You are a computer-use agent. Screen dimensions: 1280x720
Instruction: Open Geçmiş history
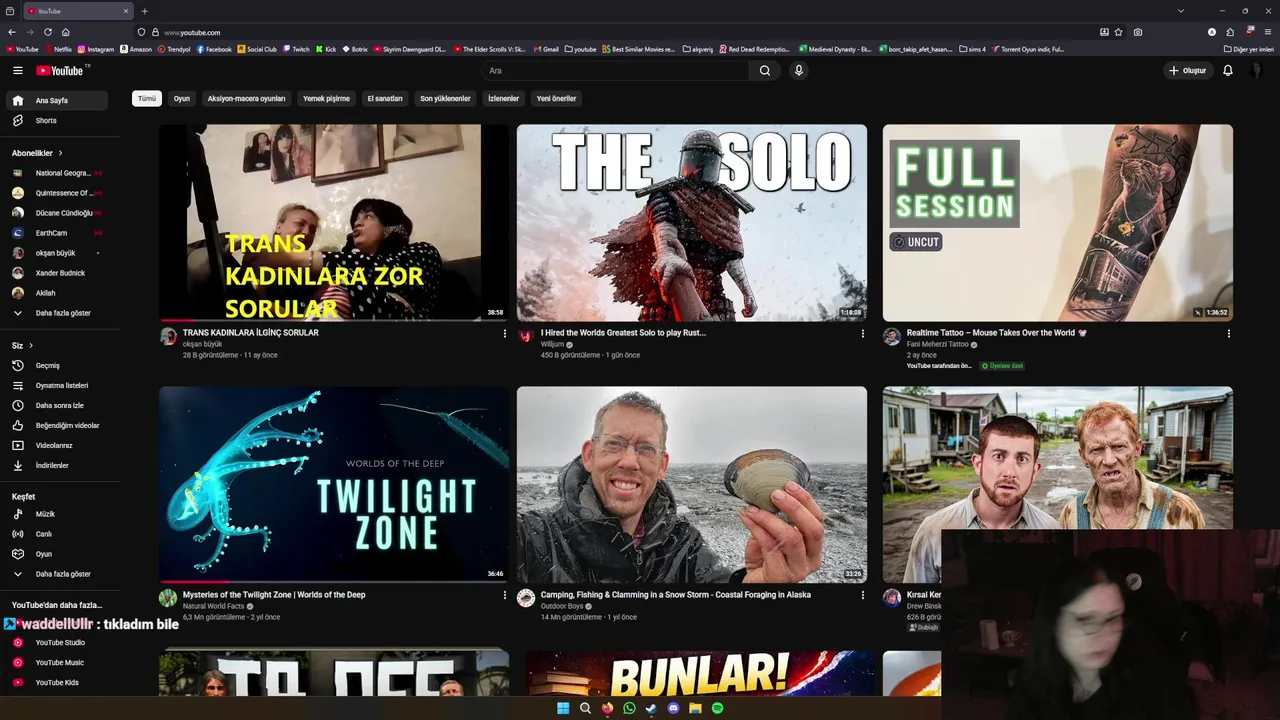point(56,365)
